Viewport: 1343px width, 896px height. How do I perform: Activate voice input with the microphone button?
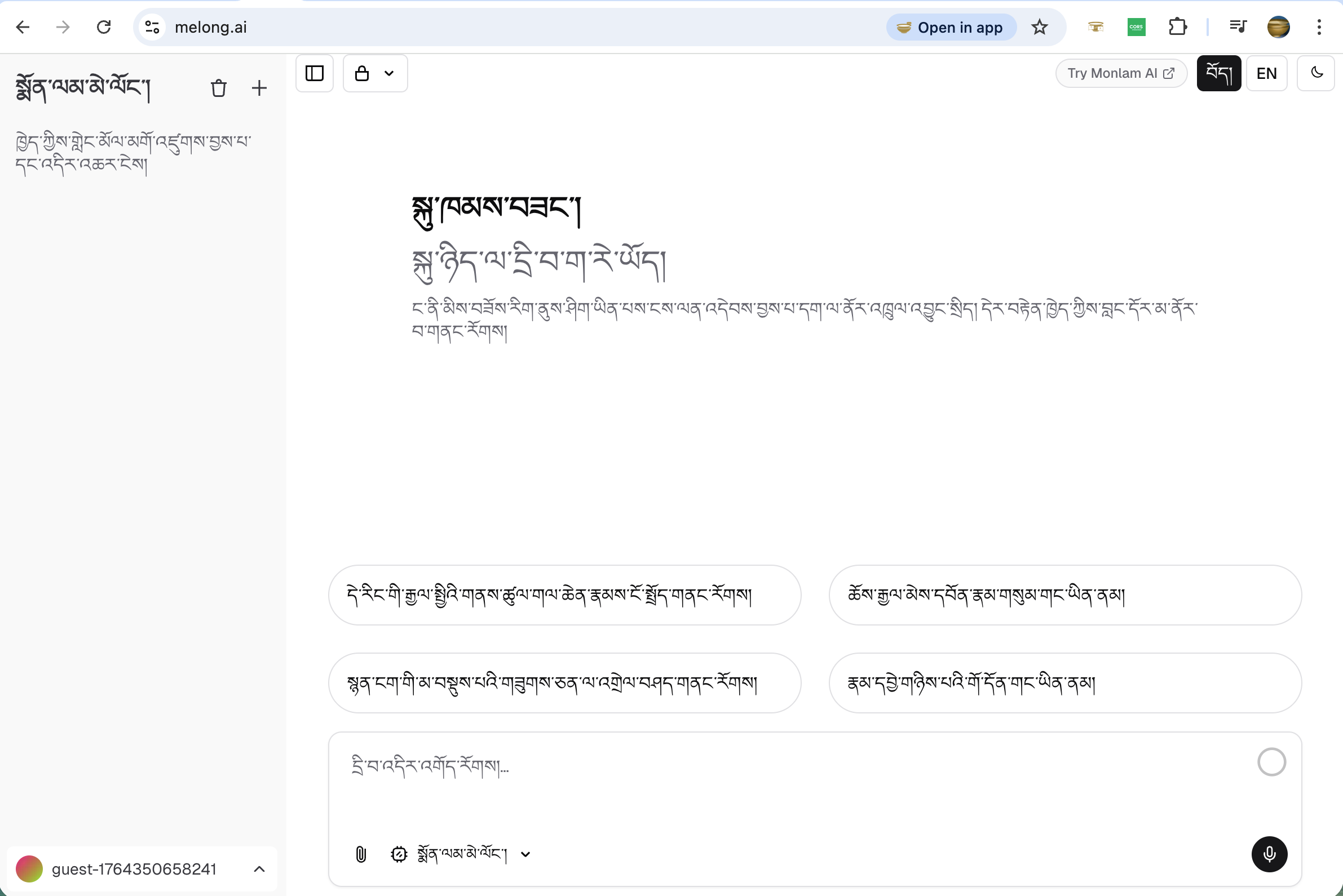coord(1269,854)
